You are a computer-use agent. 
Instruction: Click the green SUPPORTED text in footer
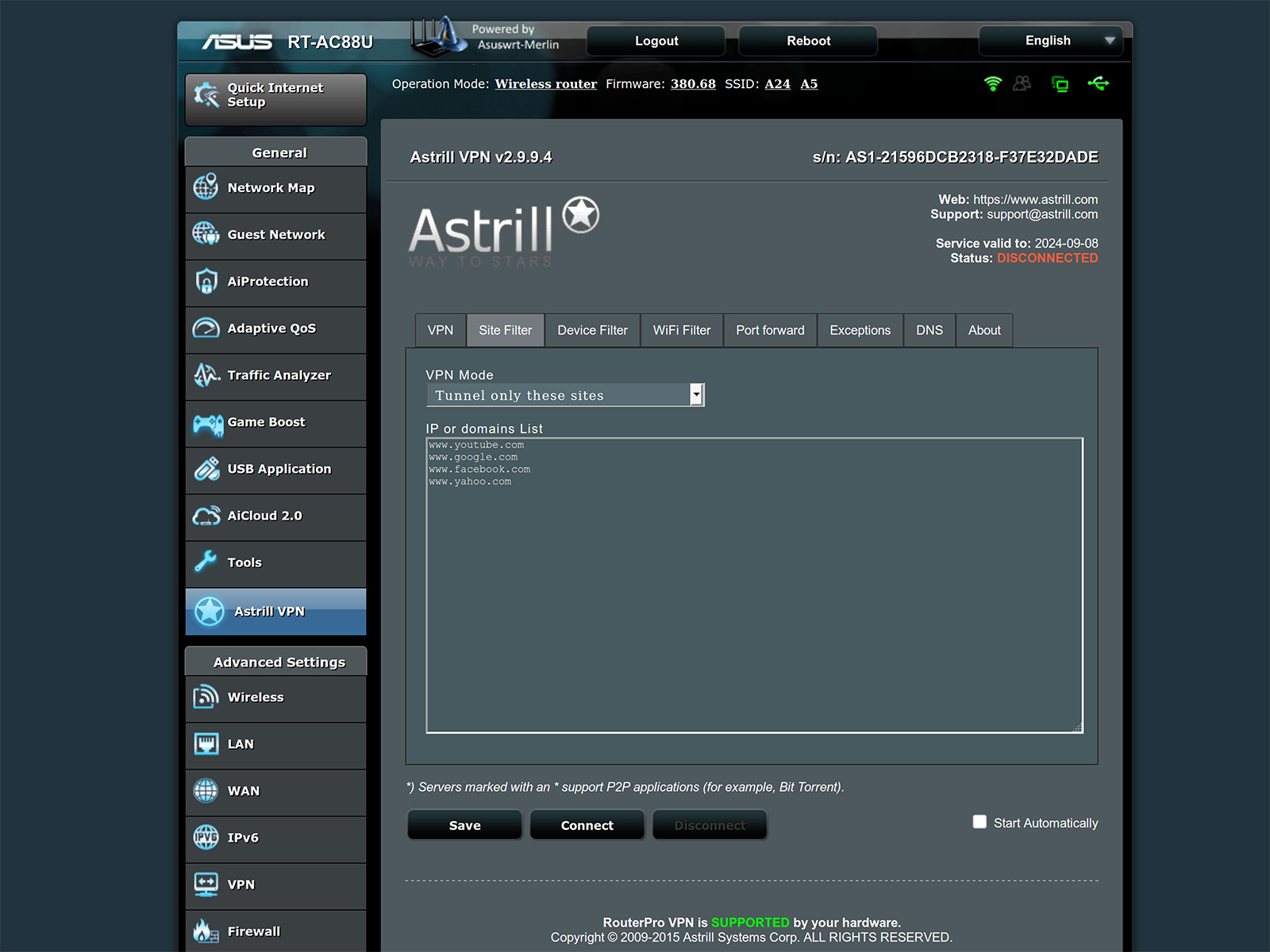(750, 923)
